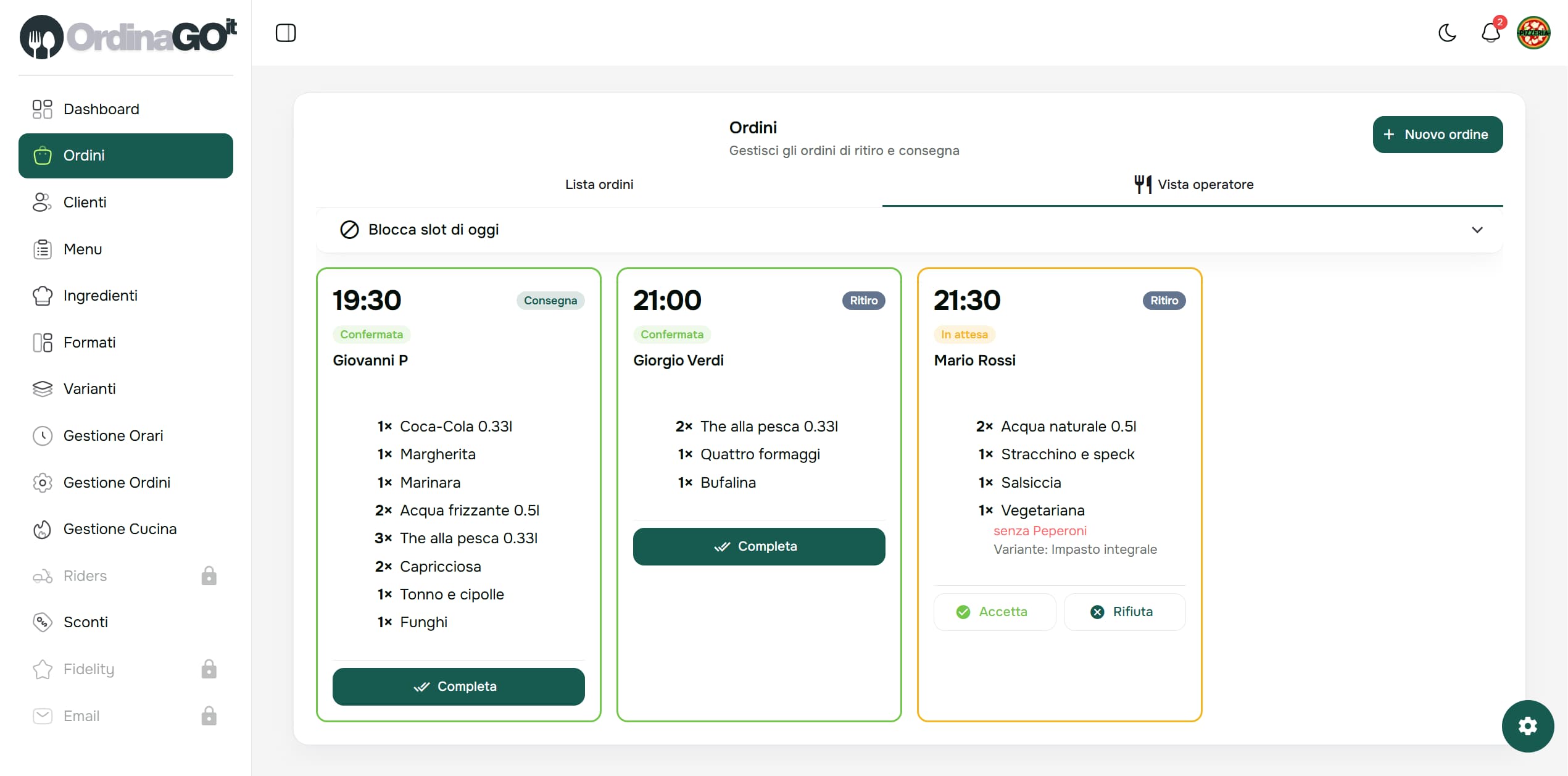Toggle the sidebar panel icon
Screen dimensions: 1568x776
286,33
